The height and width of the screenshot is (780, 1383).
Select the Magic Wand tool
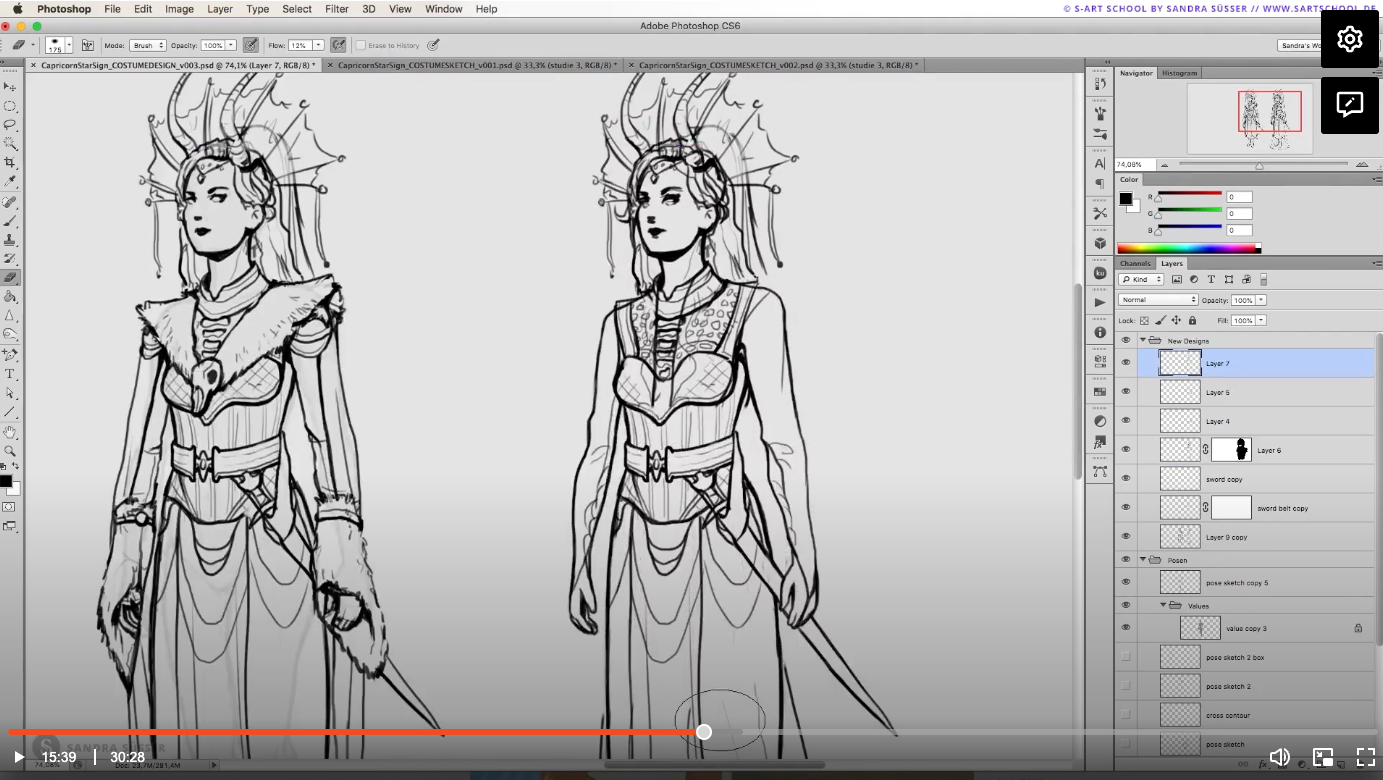pos(10,144)
